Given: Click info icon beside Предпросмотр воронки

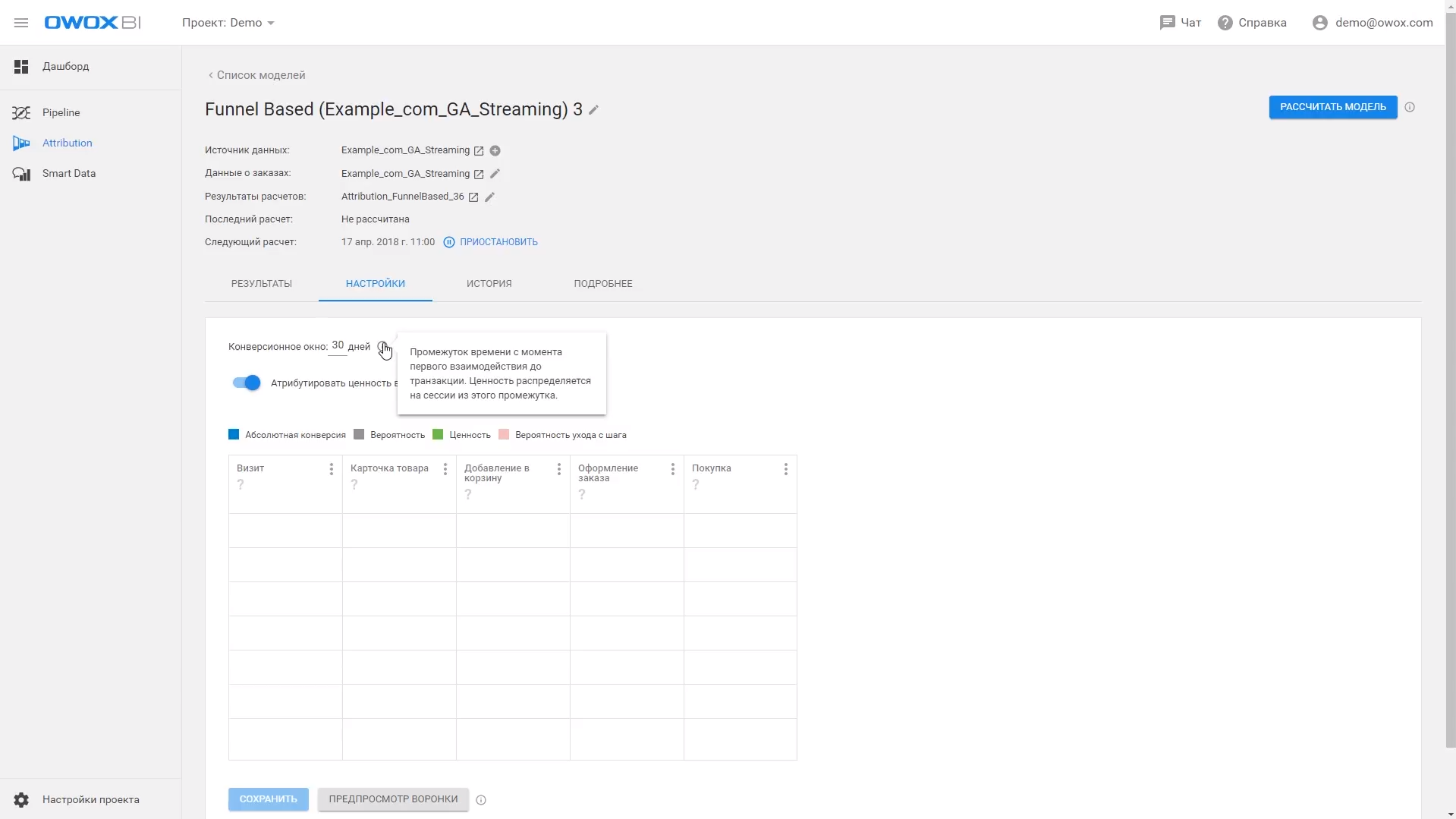Looking at the screenshot, I should click(481, 799).
